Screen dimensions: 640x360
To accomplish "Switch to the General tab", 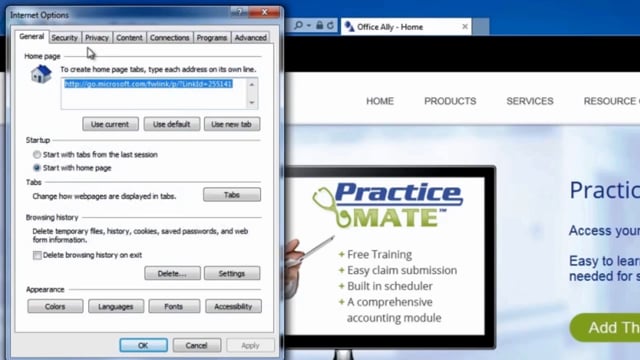I will [x=31, y=36].
